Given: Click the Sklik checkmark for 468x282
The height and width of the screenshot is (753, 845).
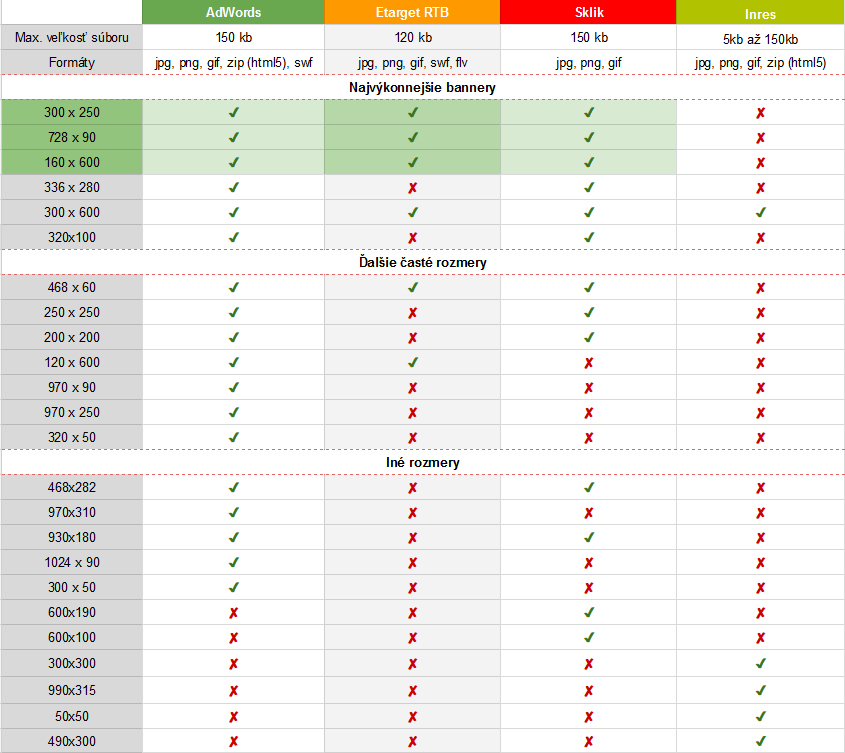Looking at the screenshot, I should tap(589, 487).
